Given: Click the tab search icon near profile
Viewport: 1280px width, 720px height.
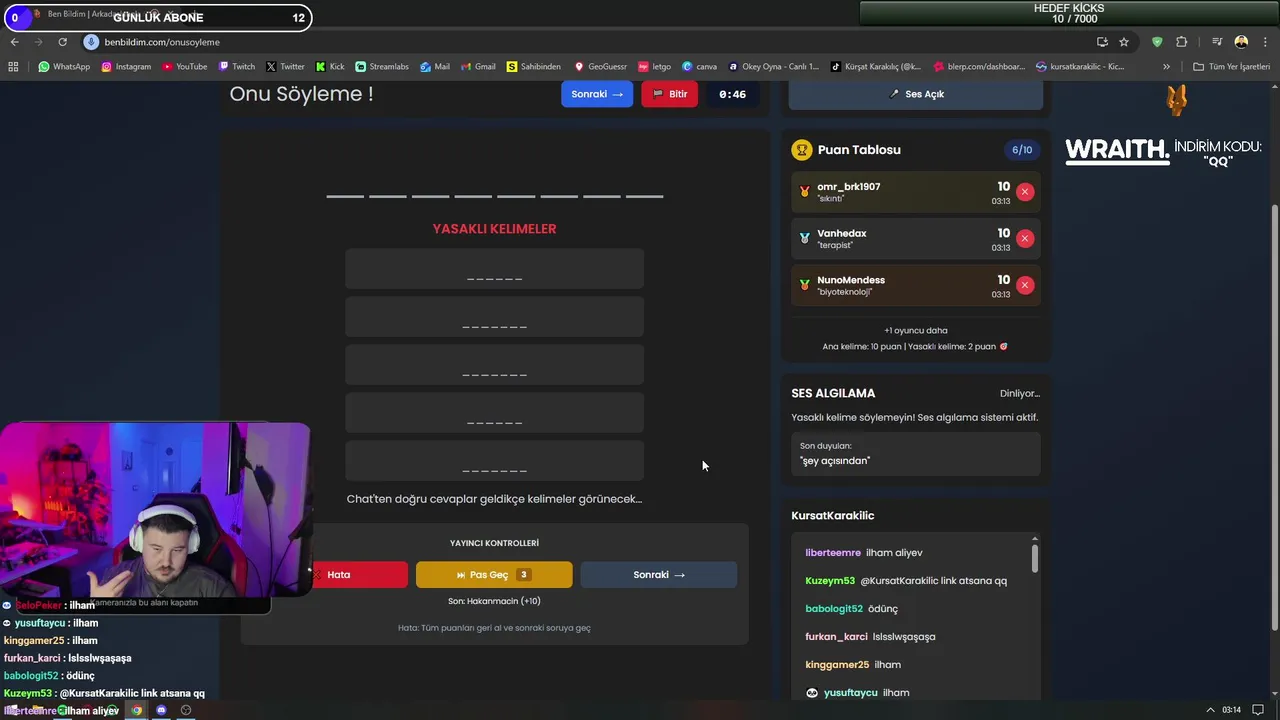Looking at the screenshot, I should 1217,42.
